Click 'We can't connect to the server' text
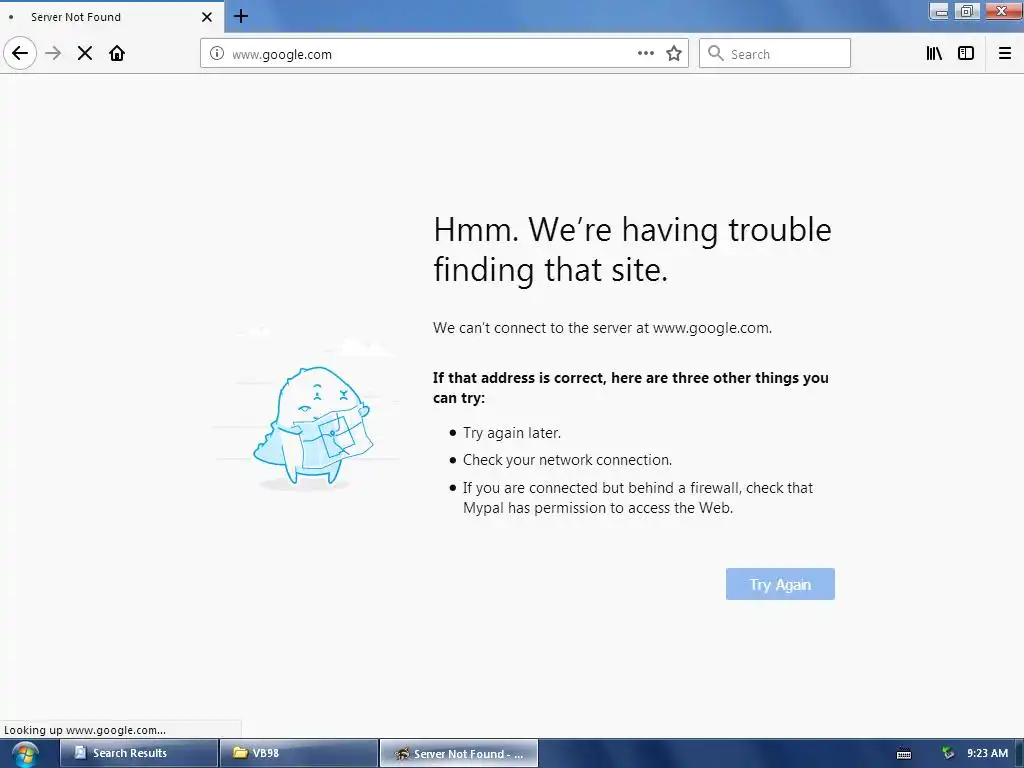1024x768 pixels. 602,328
